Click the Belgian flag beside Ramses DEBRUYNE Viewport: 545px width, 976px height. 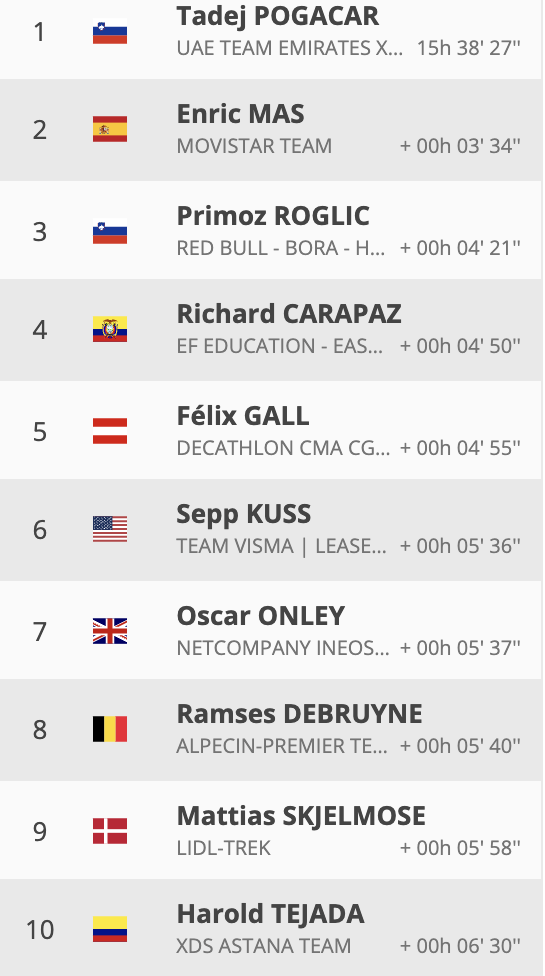pyautogui.click(x=109, y=729)
